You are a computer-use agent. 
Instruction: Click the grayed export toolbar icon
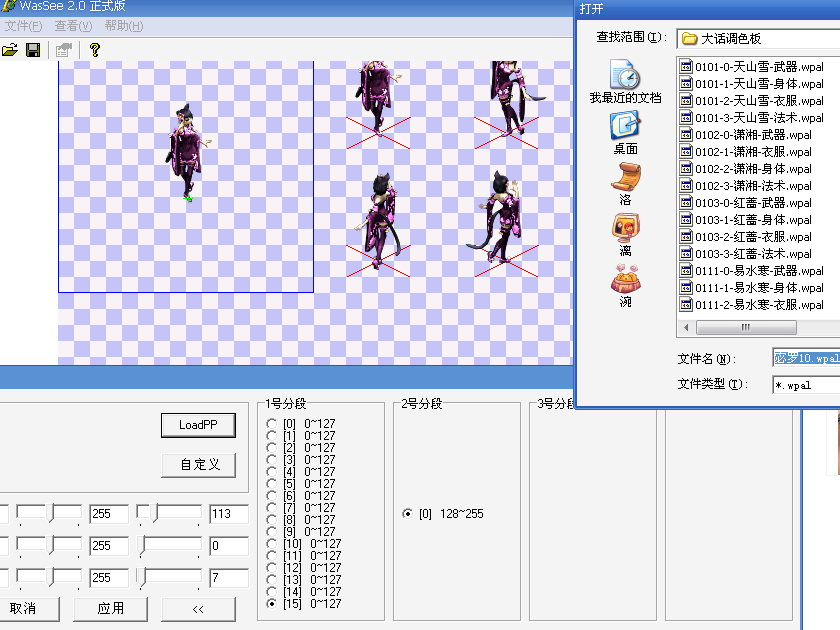coord(64,50)
